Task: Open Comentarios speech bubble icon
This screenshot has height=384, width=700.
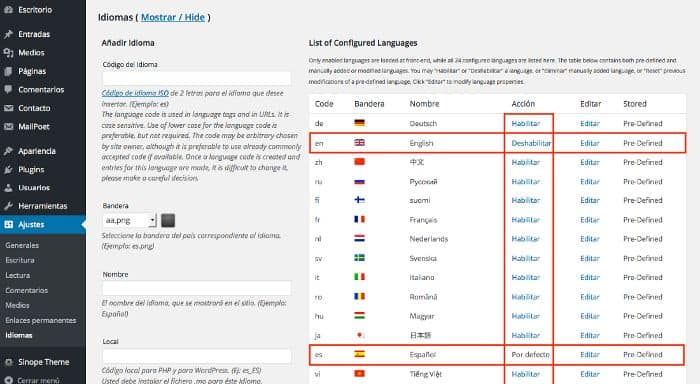Action: [x=8, y=89]
